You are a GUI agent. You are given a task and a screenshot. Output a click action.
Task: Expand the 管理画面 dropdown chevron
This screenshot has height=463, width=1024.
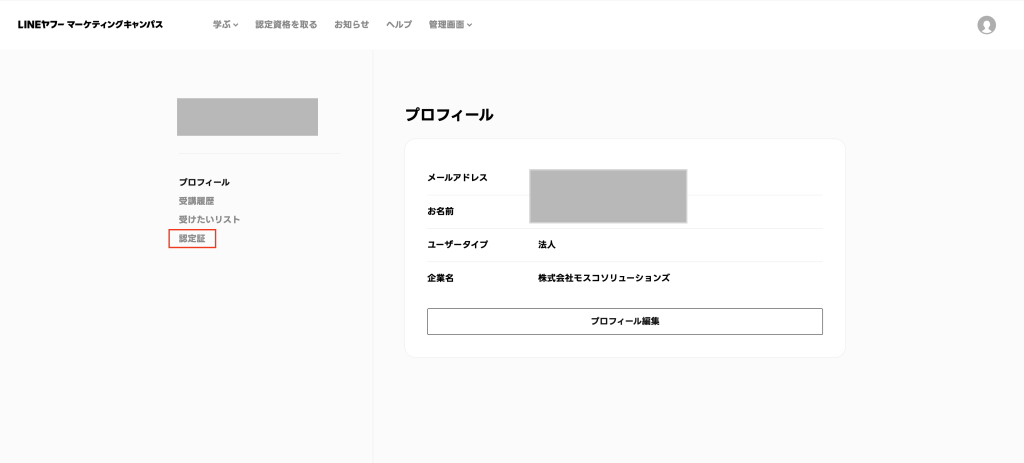tap(469, 25)
